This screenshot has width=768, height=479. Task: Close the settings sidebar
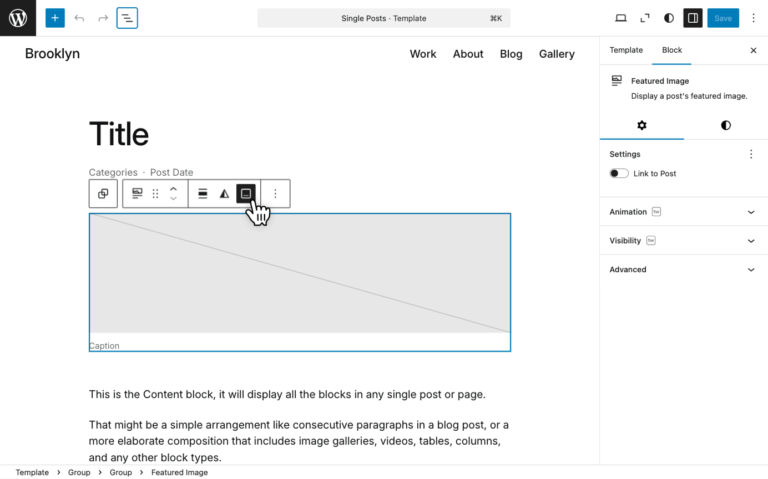(753, 50)
